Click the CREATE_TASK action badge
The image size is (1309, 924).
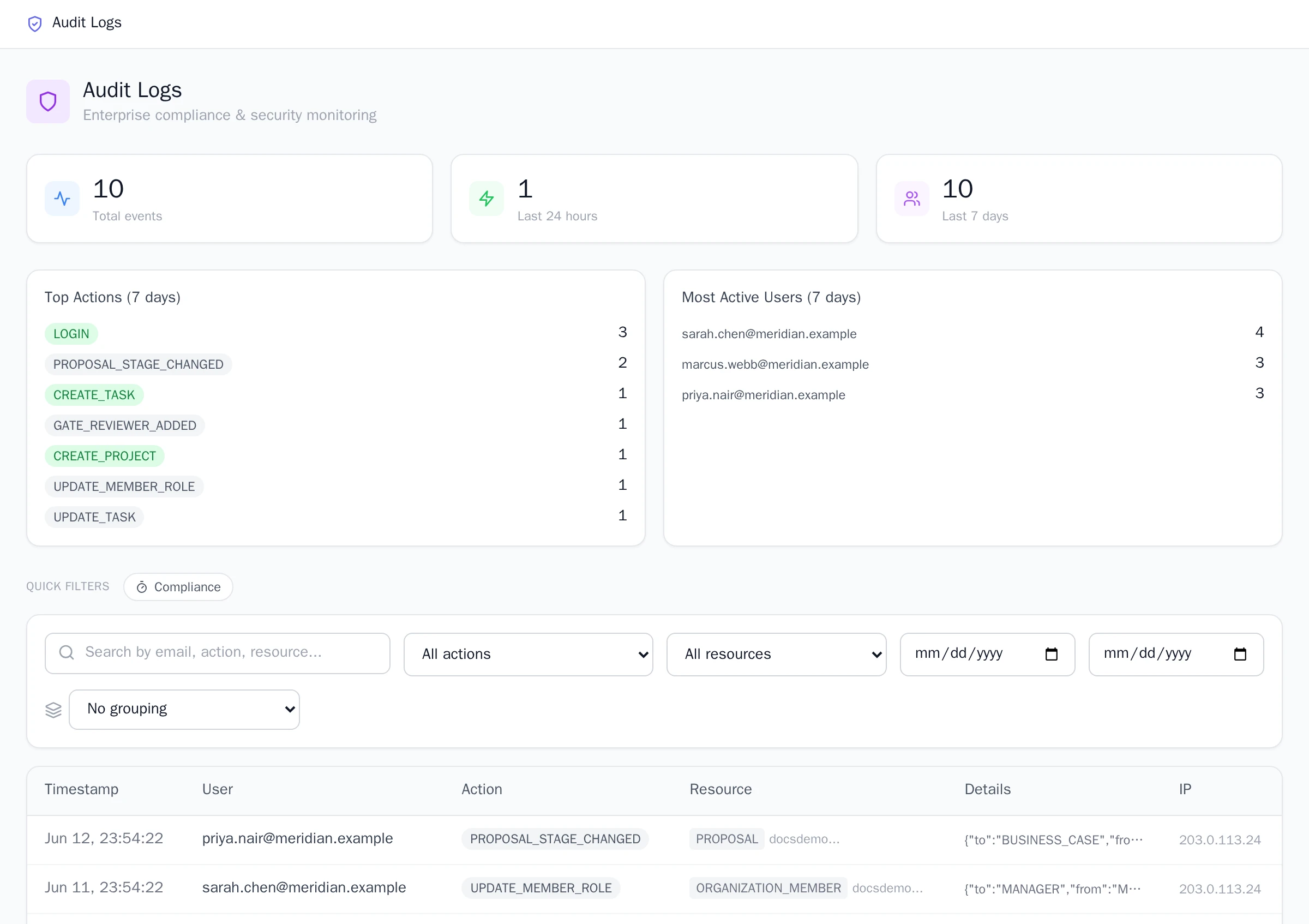tap(94, 395)
